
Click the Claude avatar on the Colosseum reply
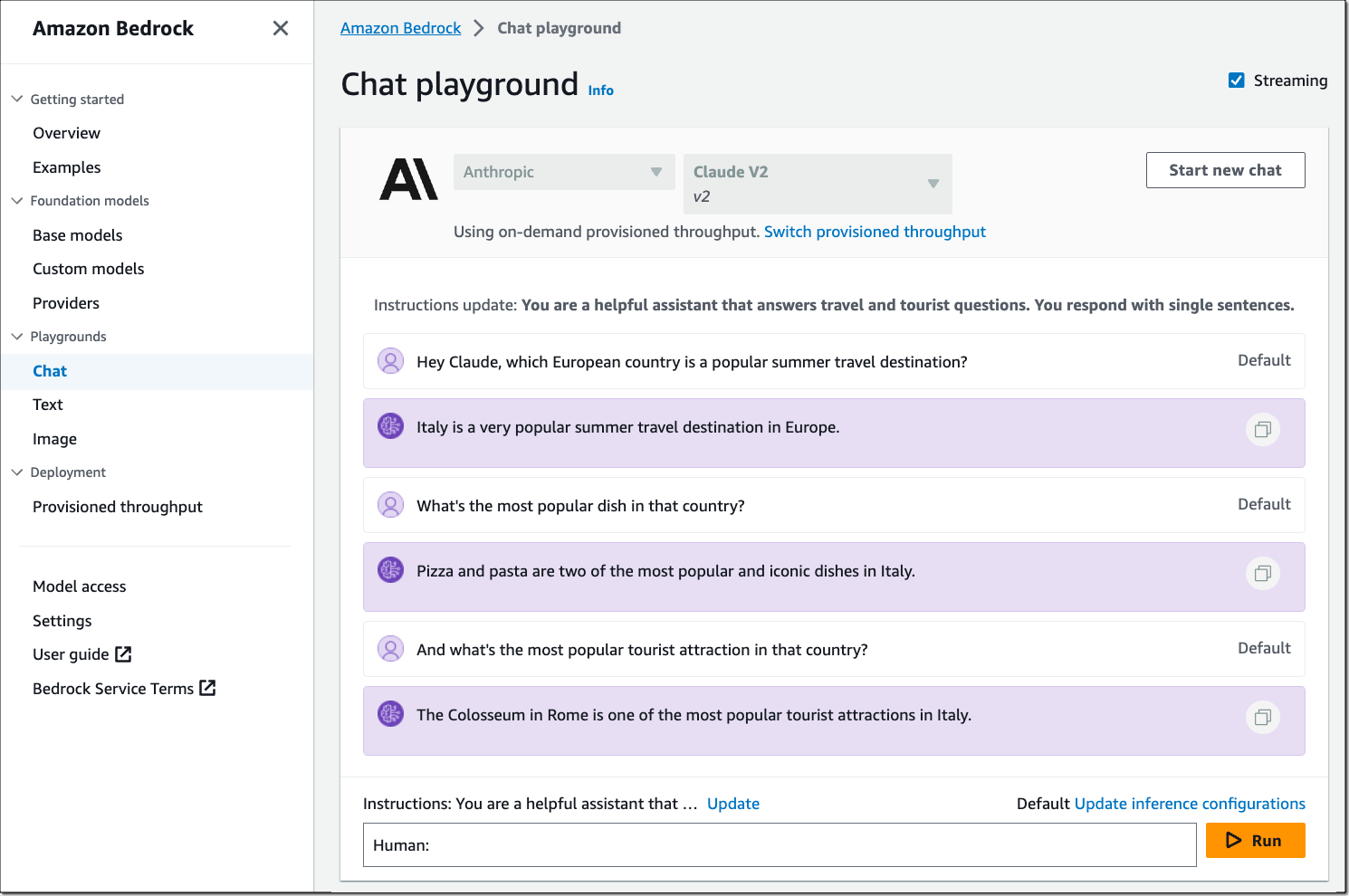tap(390, 714)
